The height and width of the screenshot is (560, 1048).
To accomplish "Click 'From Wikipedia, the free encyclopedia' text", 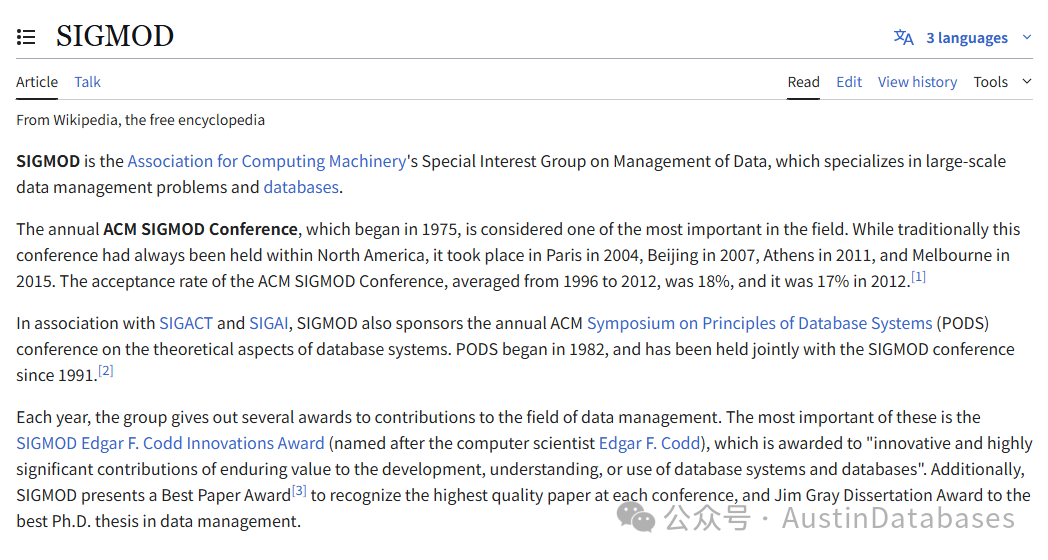I will tap(140, 120).
